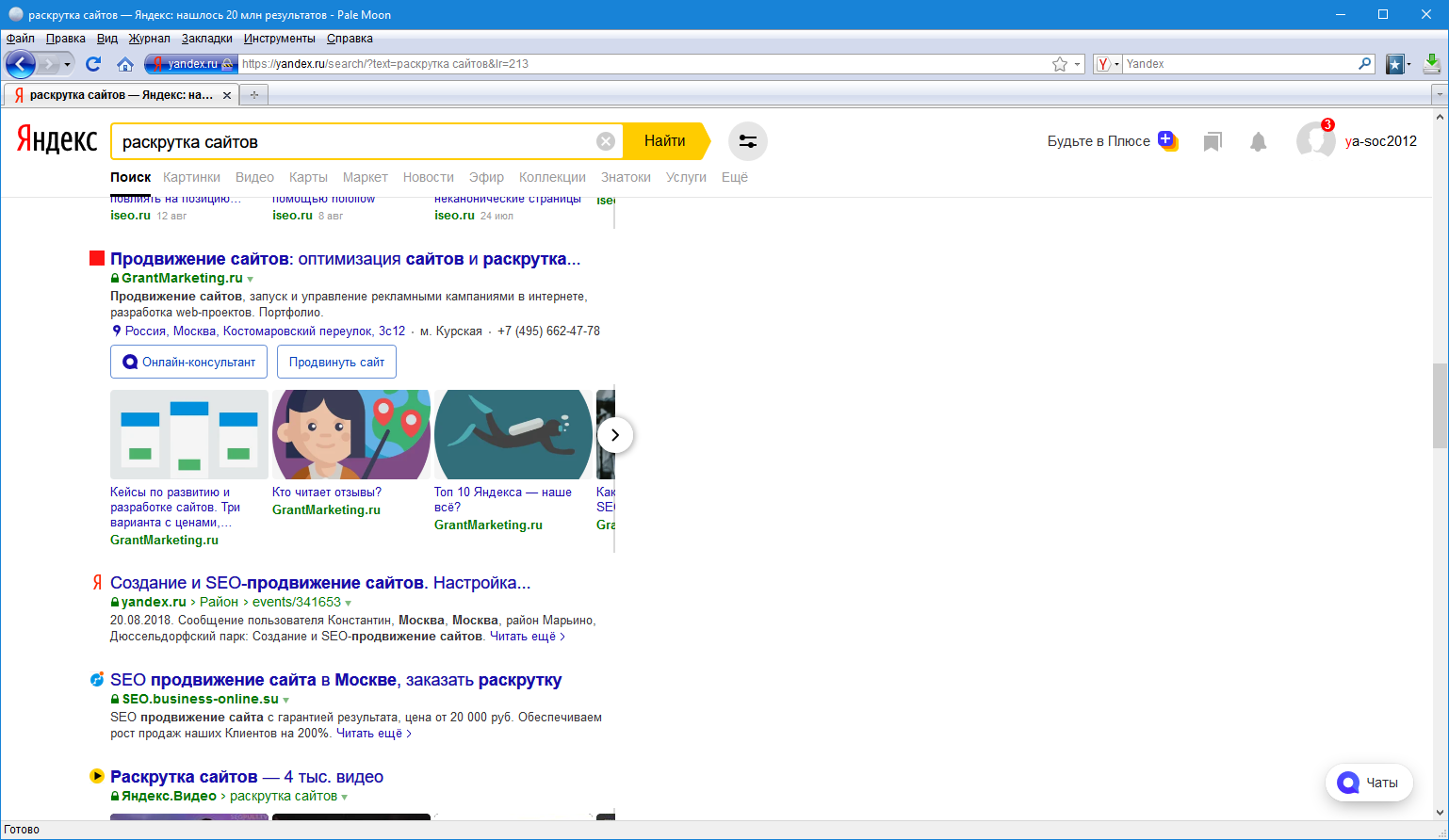1449x840 pixels.
Task: Reload the page with the refresh icon
Action: coord(93,64)
